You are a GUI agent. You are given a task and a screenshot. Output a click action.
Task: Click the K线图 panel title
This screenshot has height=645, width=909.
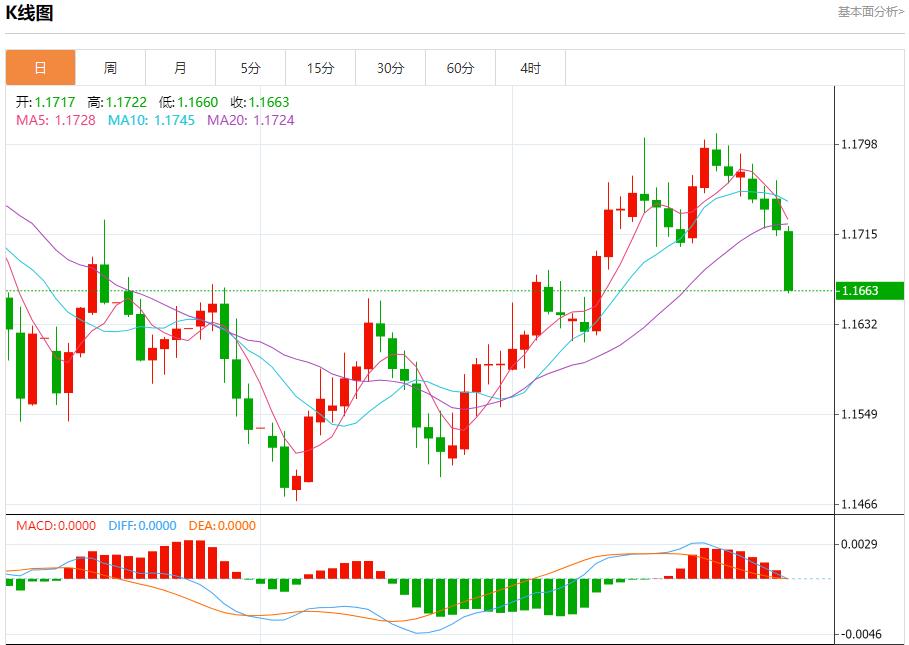pos(30,13)
